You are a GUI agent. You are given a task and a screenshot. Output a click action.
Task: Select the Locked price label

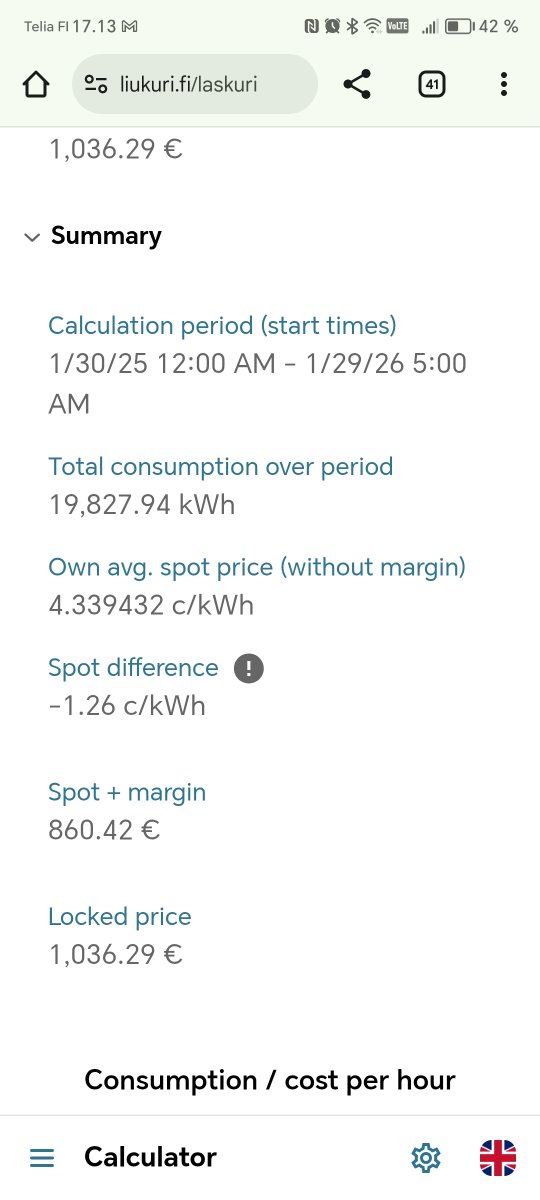click(120, 917)
